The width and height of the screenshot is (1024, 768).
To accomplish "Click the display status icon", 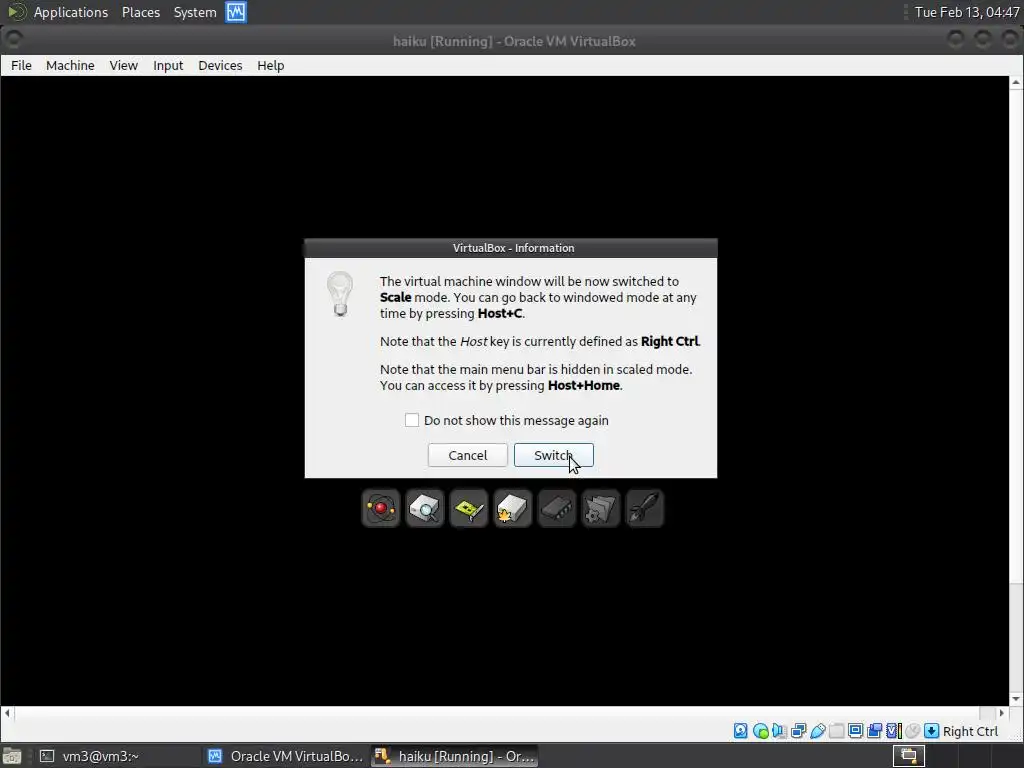I will tap(856, 731).
